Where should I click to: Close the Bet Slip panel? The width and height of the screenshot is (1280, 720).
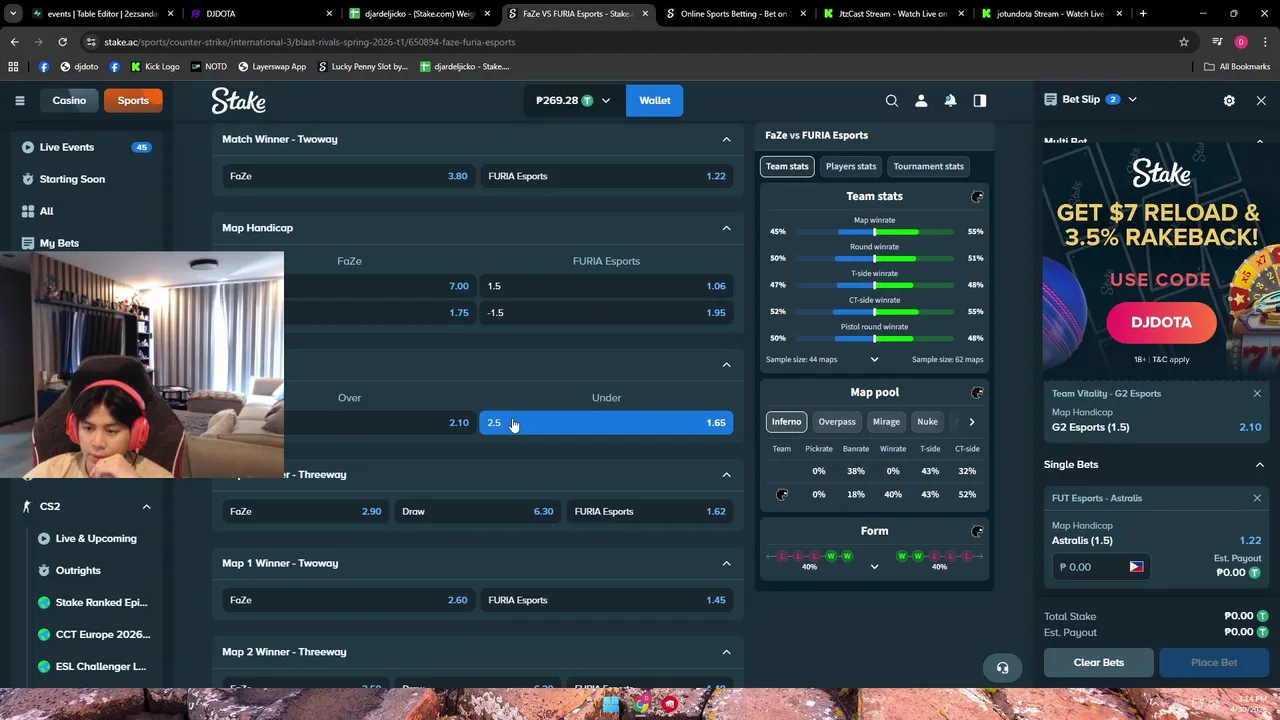[1261, 100]
